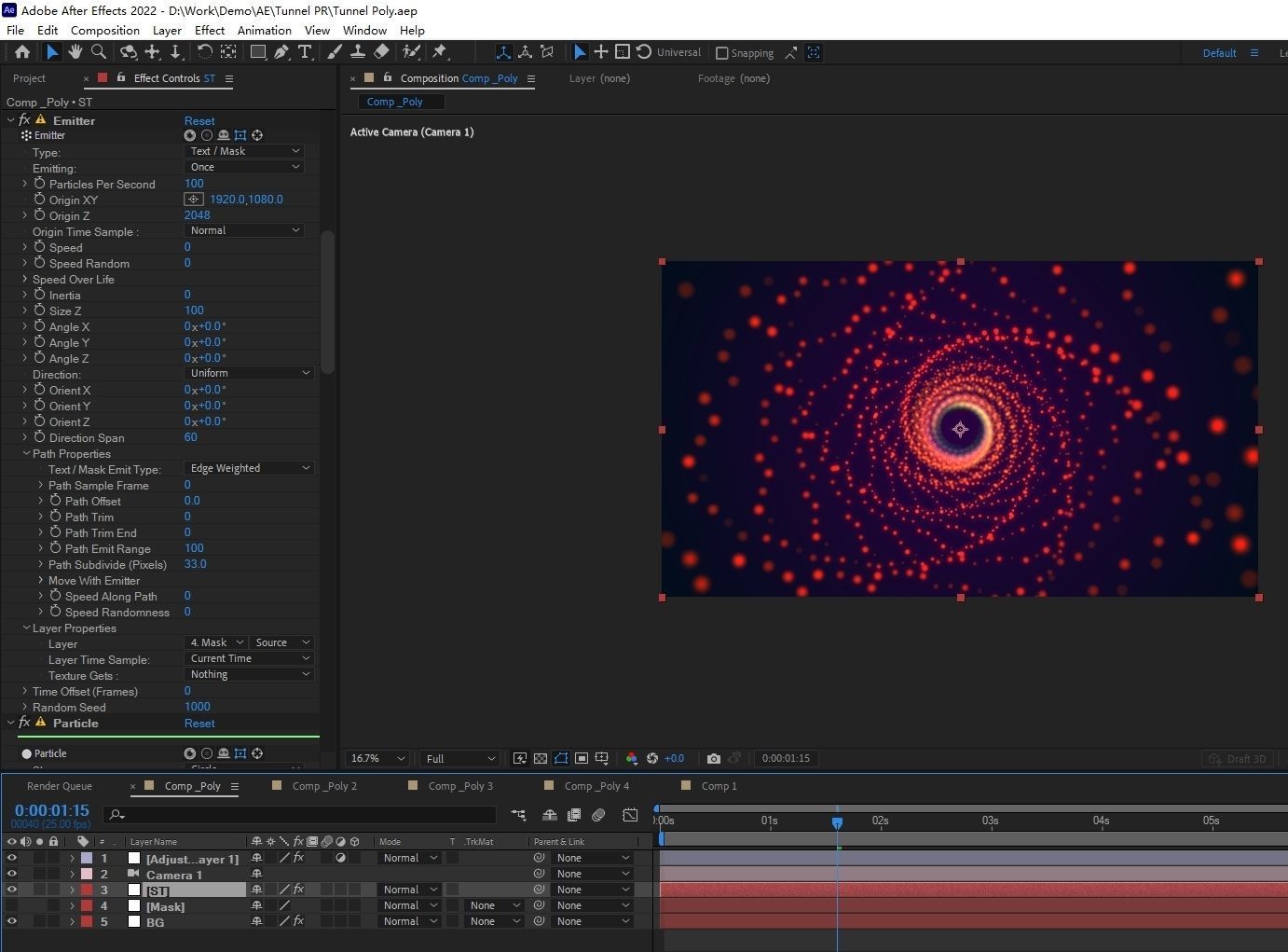Open the Emitting dropdown set to Once
The height and width of the screenshot is (952, 1288).
pyautogui.click(x=245, y=167)
